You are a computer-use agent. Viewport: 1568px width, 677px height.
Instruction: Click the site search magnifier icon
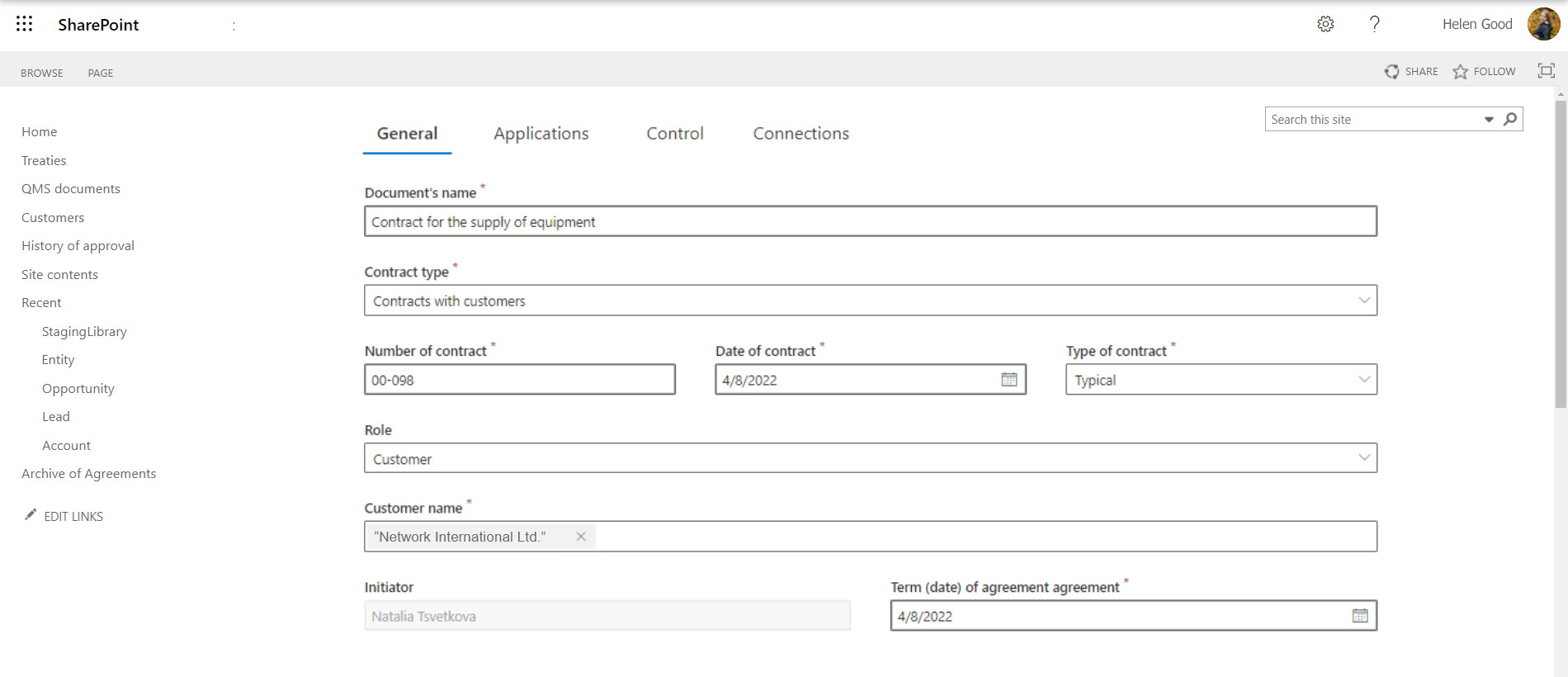coord(1510,119)
